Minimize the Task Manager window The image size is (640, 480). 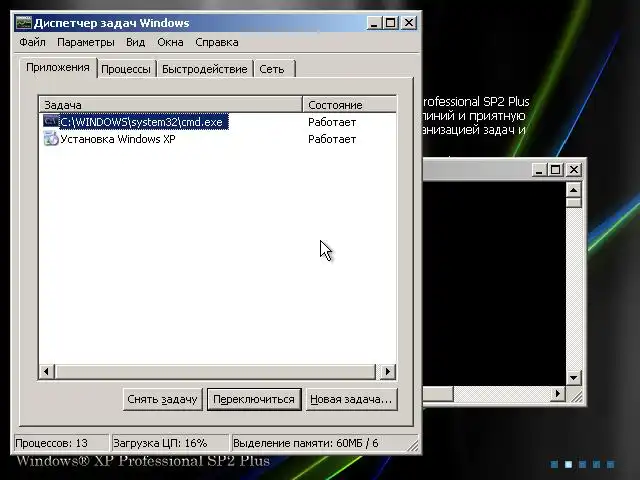tap(373, 23)
